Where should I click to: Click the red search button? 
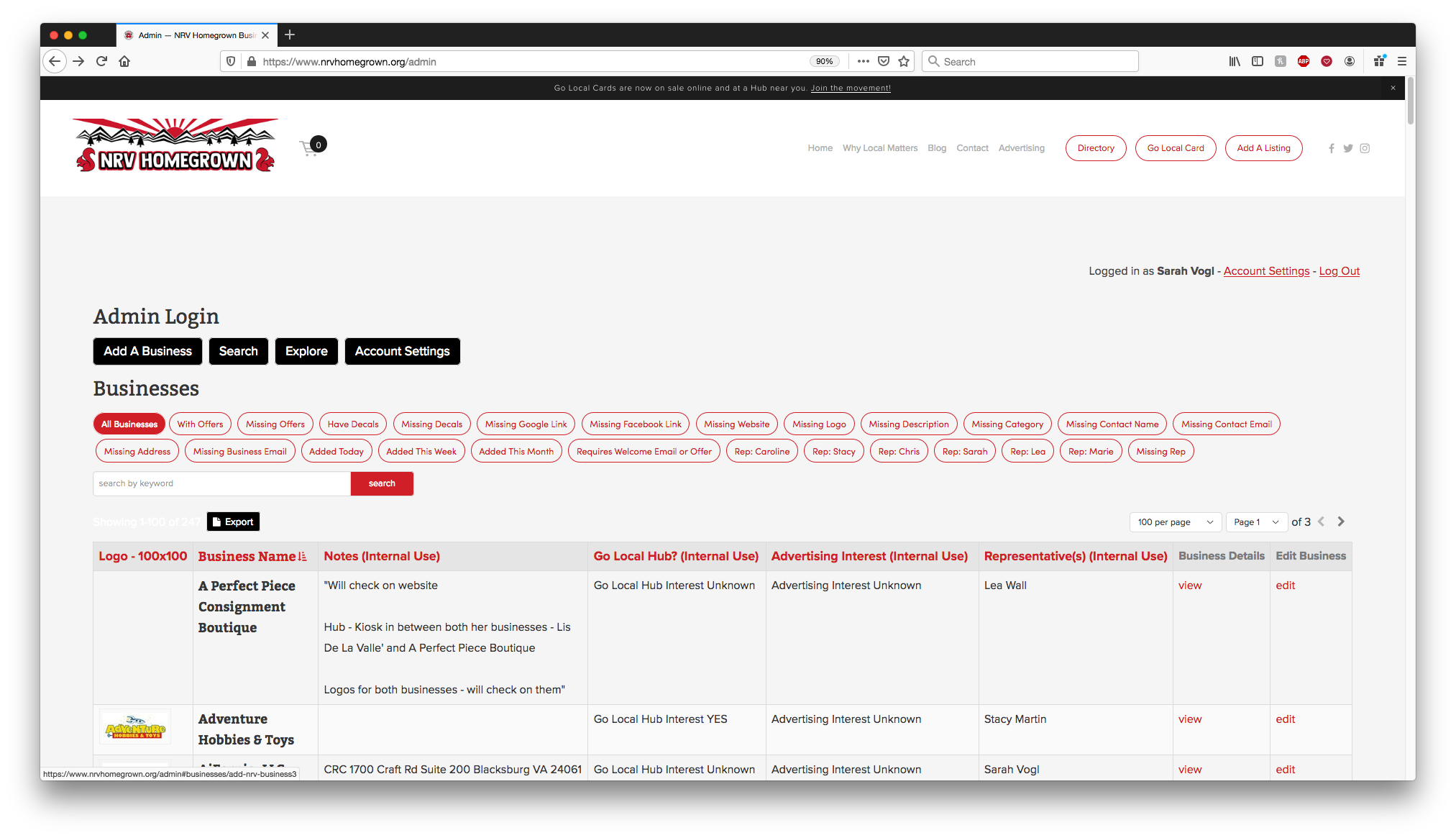point(382,483)
